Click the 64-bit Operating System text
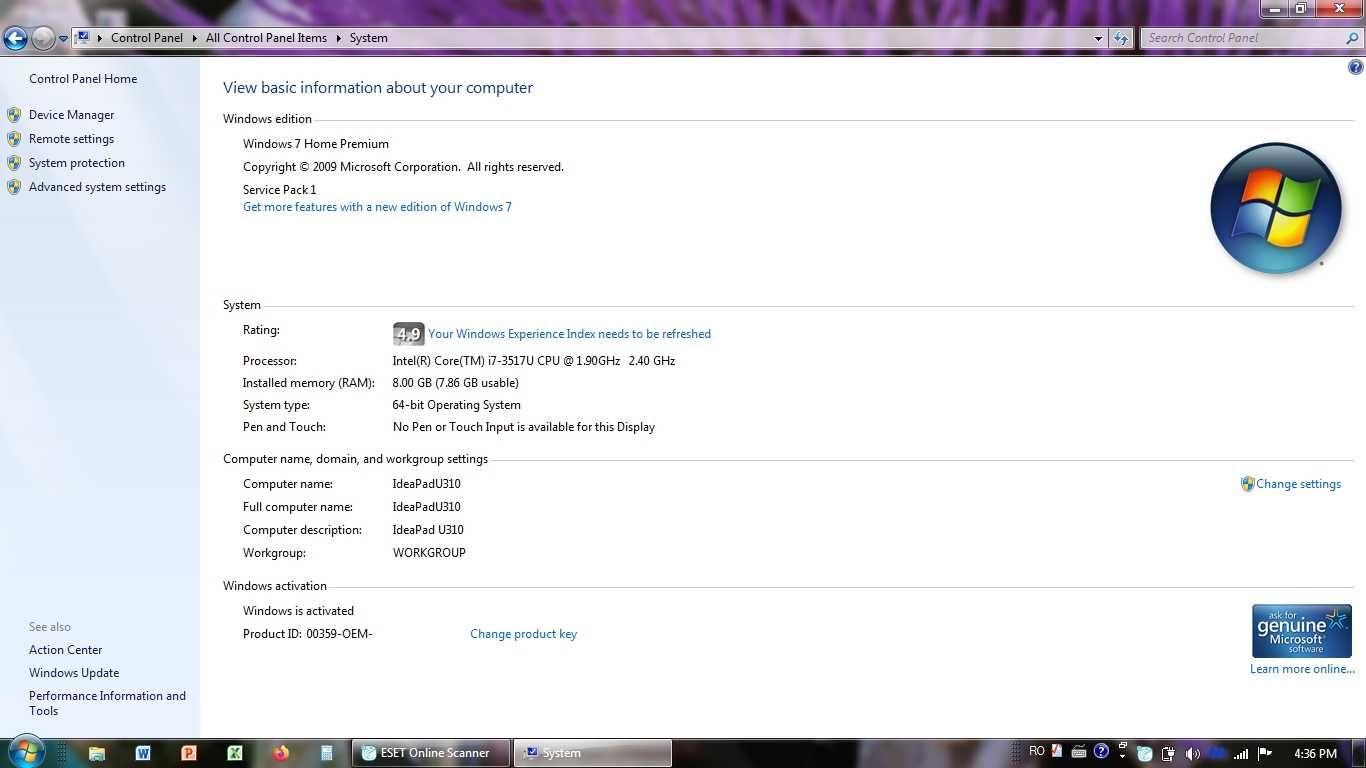Viewport: 1366px width, 768px height. point(456,405)
